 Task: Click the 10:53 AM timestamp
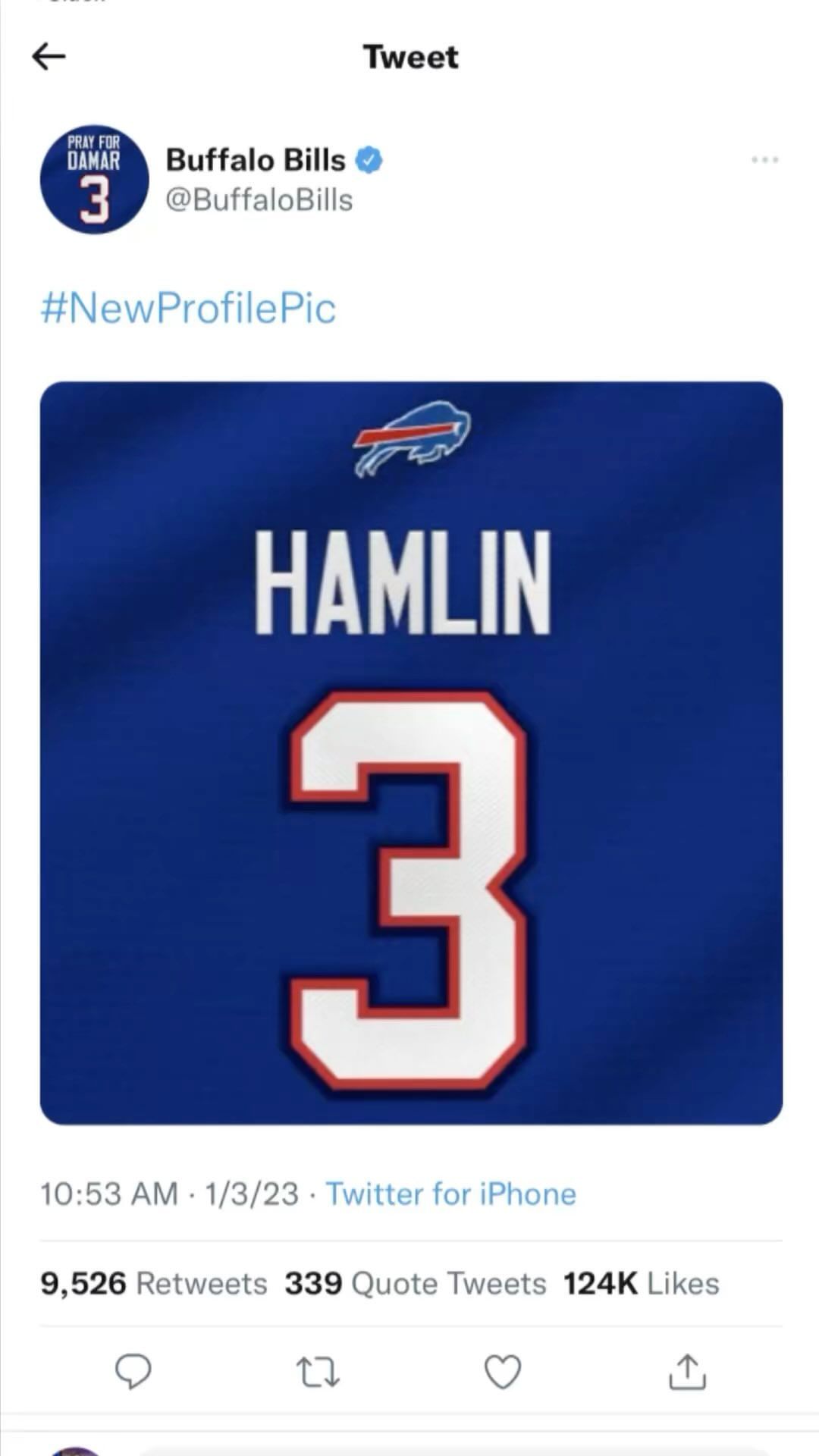(x=108, y=1194)
